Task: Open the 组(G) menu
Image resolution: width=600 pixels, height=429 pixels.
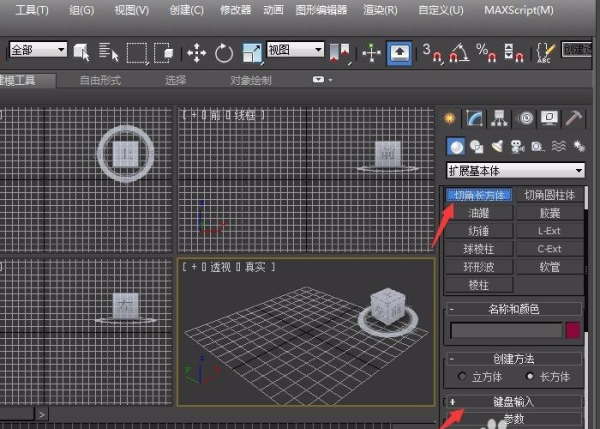Action: [x=82, y=10]
